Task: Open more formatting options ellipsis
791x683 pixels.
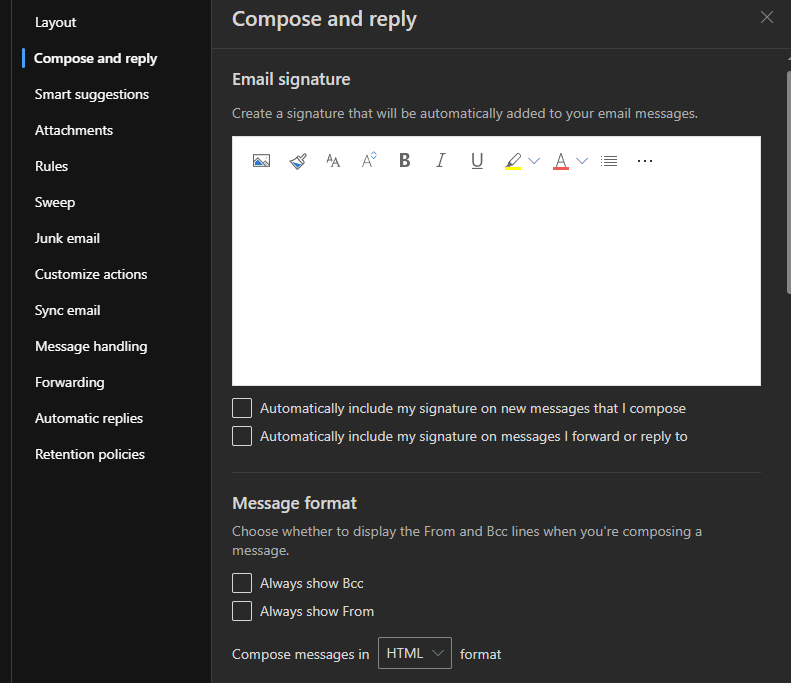Action: 645,161
